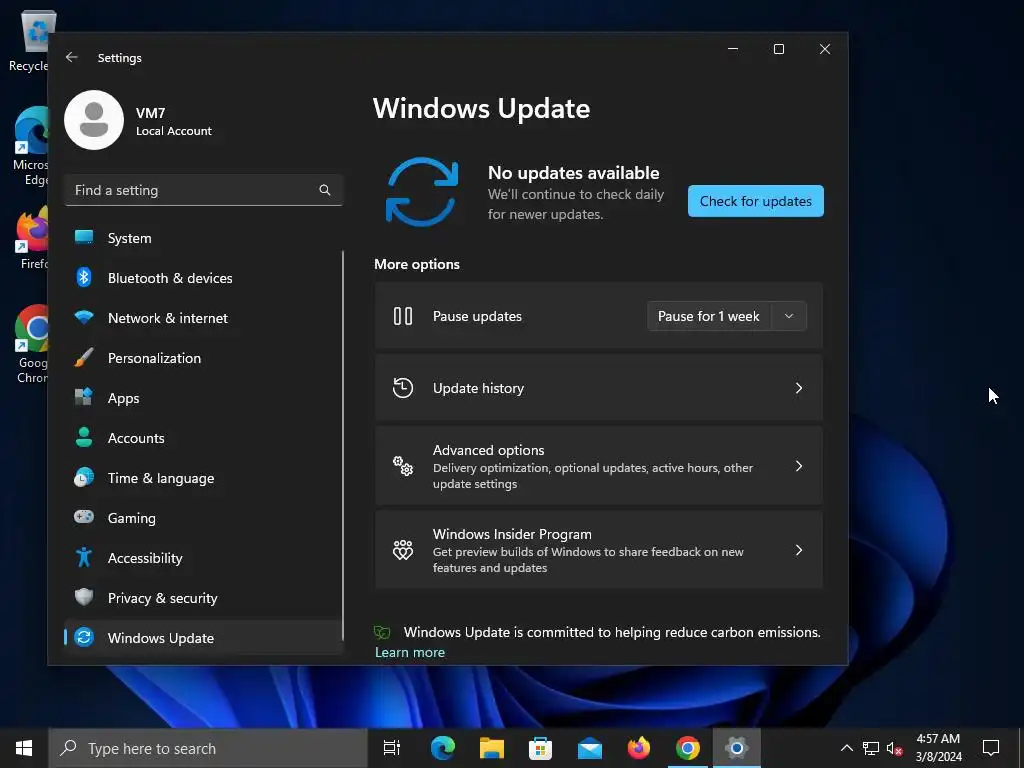Click Pause for 1 week button

(x=709, y=316)
